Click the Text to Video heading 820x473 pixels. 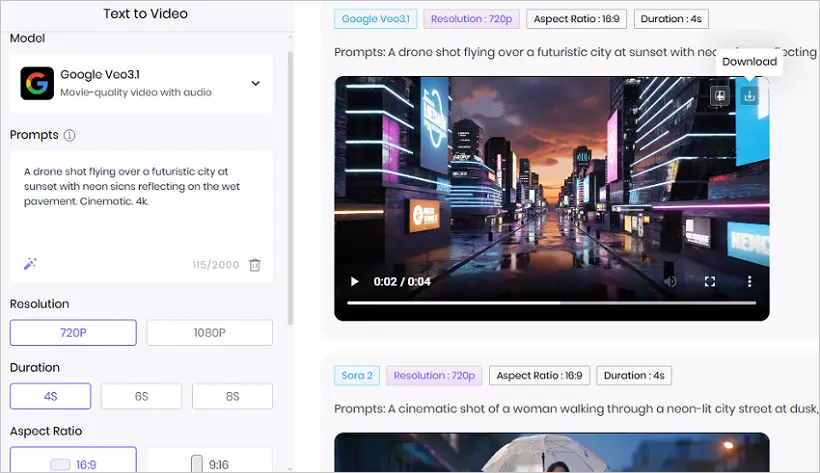pyautogui.click(x=145, y=14)
